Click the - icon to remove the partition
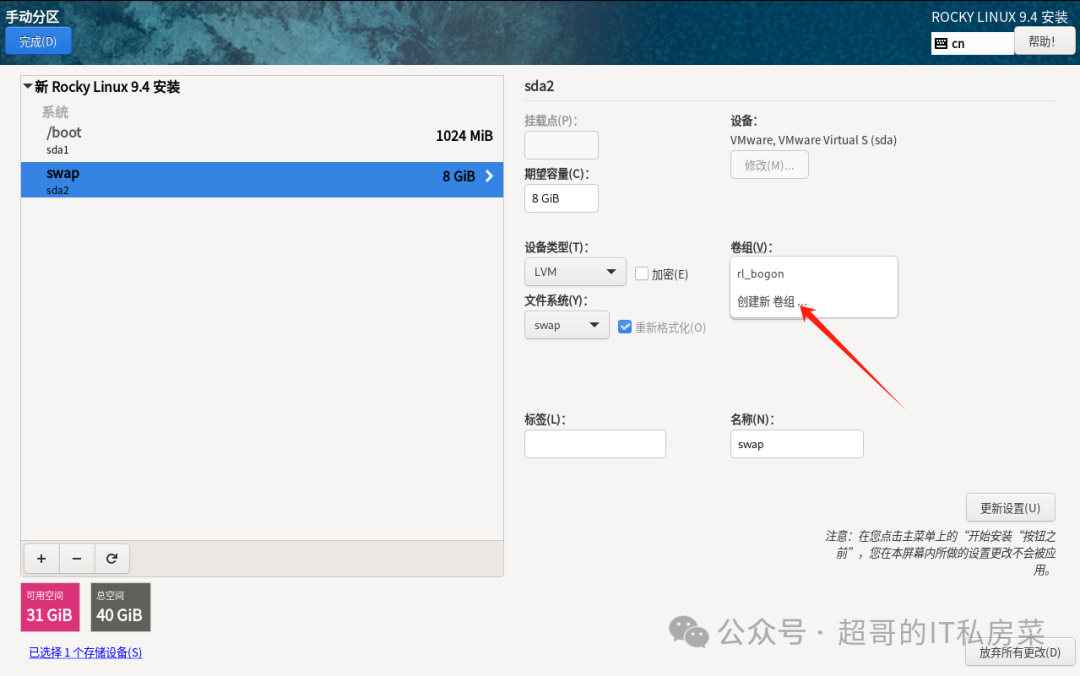Screen dimensions: 1080x676 pos(77,558)
